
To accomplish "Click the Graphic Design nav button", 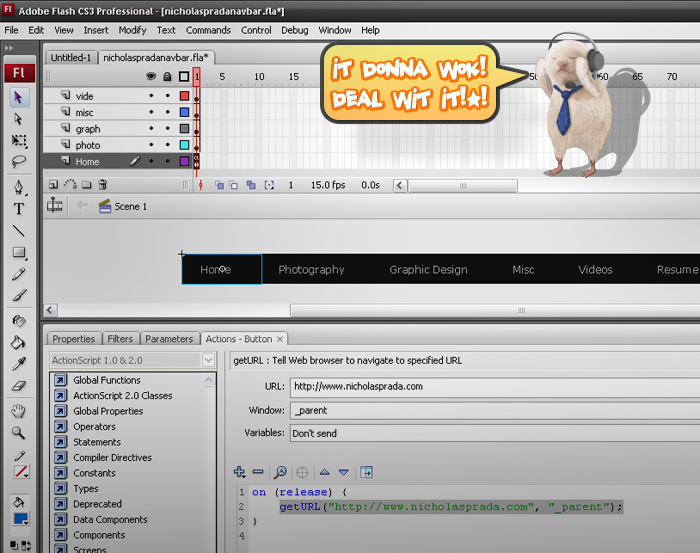I will (x=428, y=270).
